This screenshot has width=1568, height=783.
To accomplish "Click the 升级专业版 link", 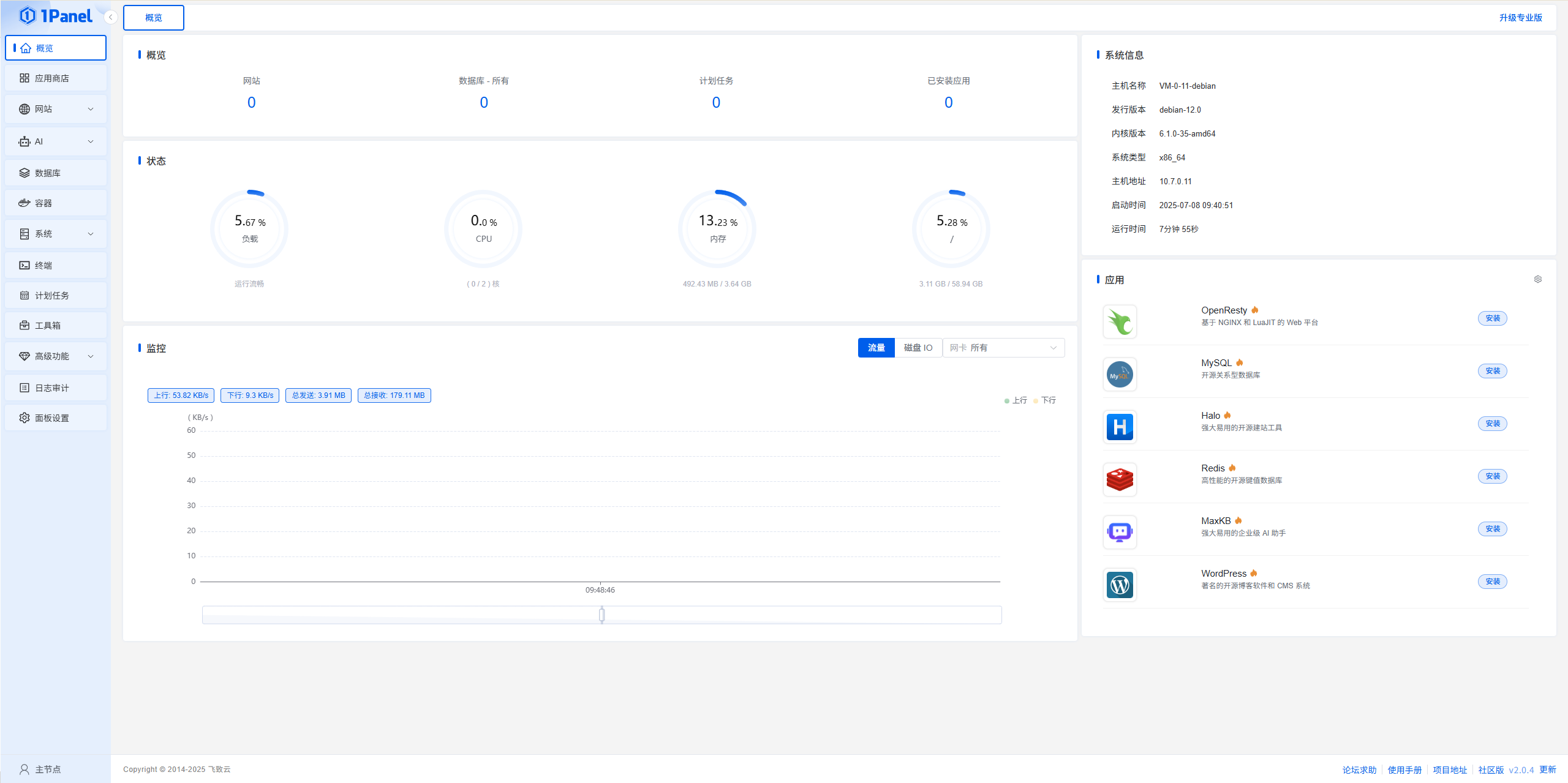I will click(1521, 17).
